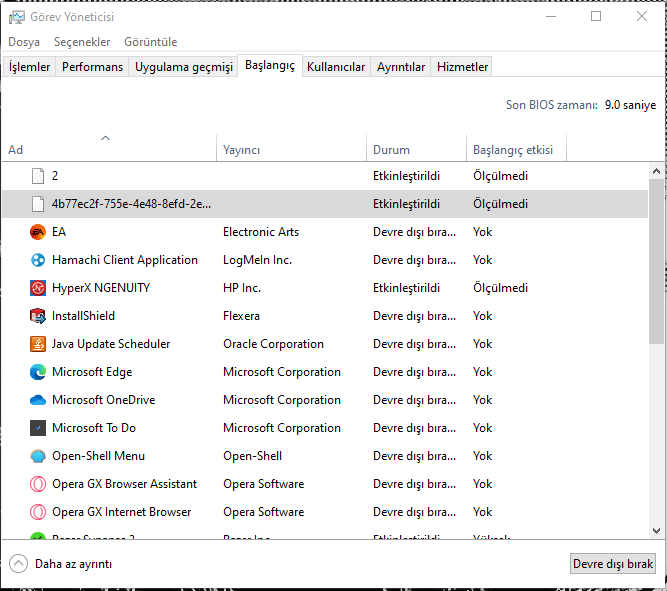Click the scrollbar down arrow
The height and width of the screenshot is (591, 667).
(x=656, y=531)
